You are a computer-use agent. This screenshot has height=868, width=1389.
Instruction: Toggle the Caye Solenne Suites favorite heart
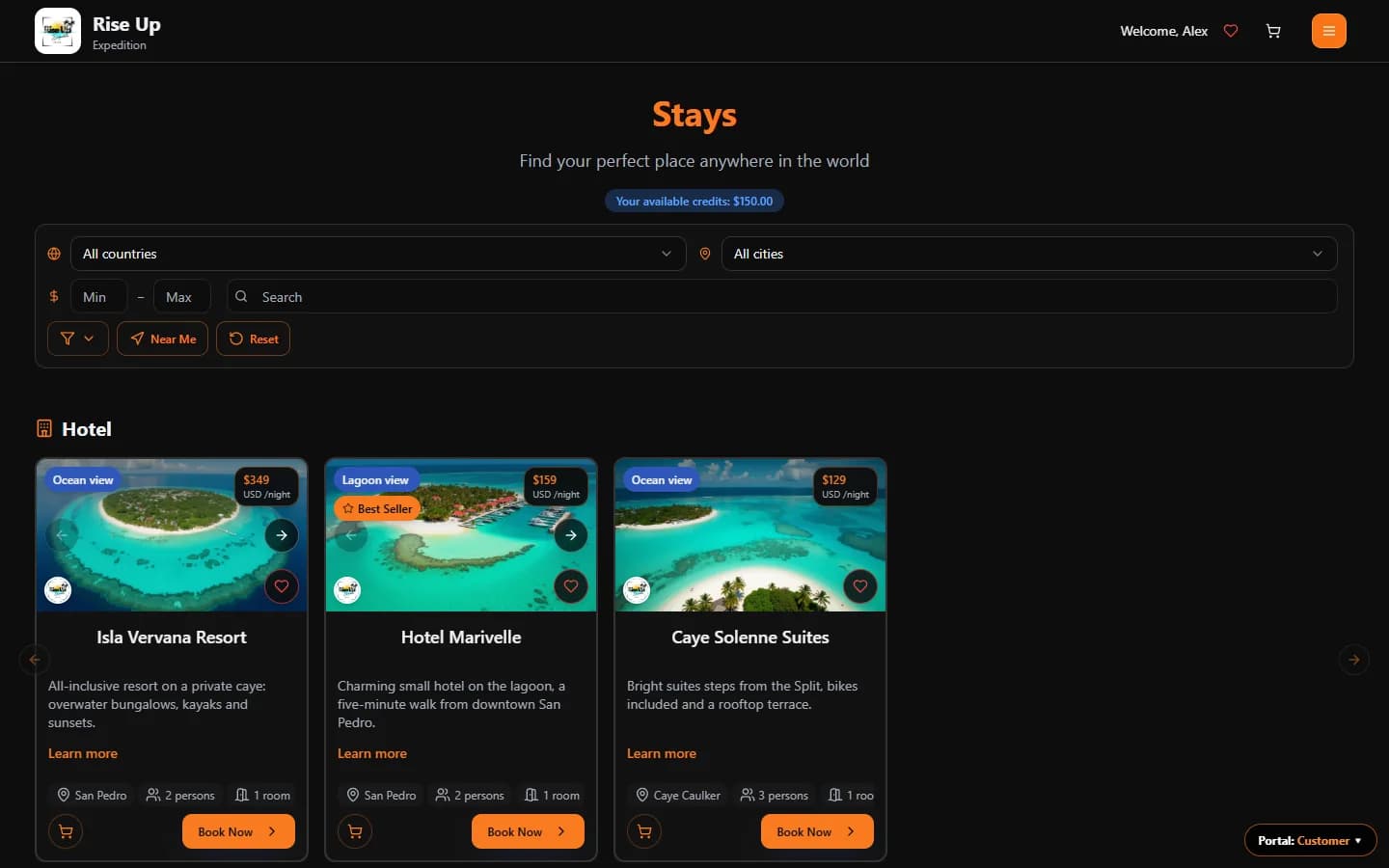pos(860,586)
